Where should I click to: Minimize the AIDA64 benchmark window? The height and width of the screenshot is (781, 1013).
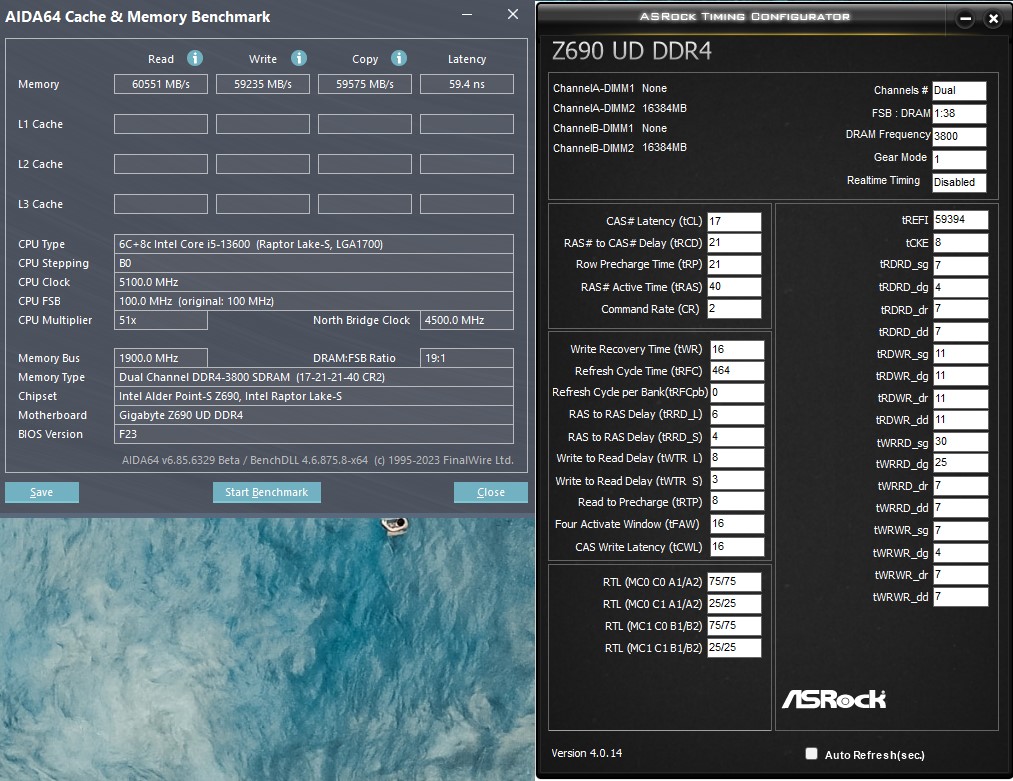(x=466, y=14)
